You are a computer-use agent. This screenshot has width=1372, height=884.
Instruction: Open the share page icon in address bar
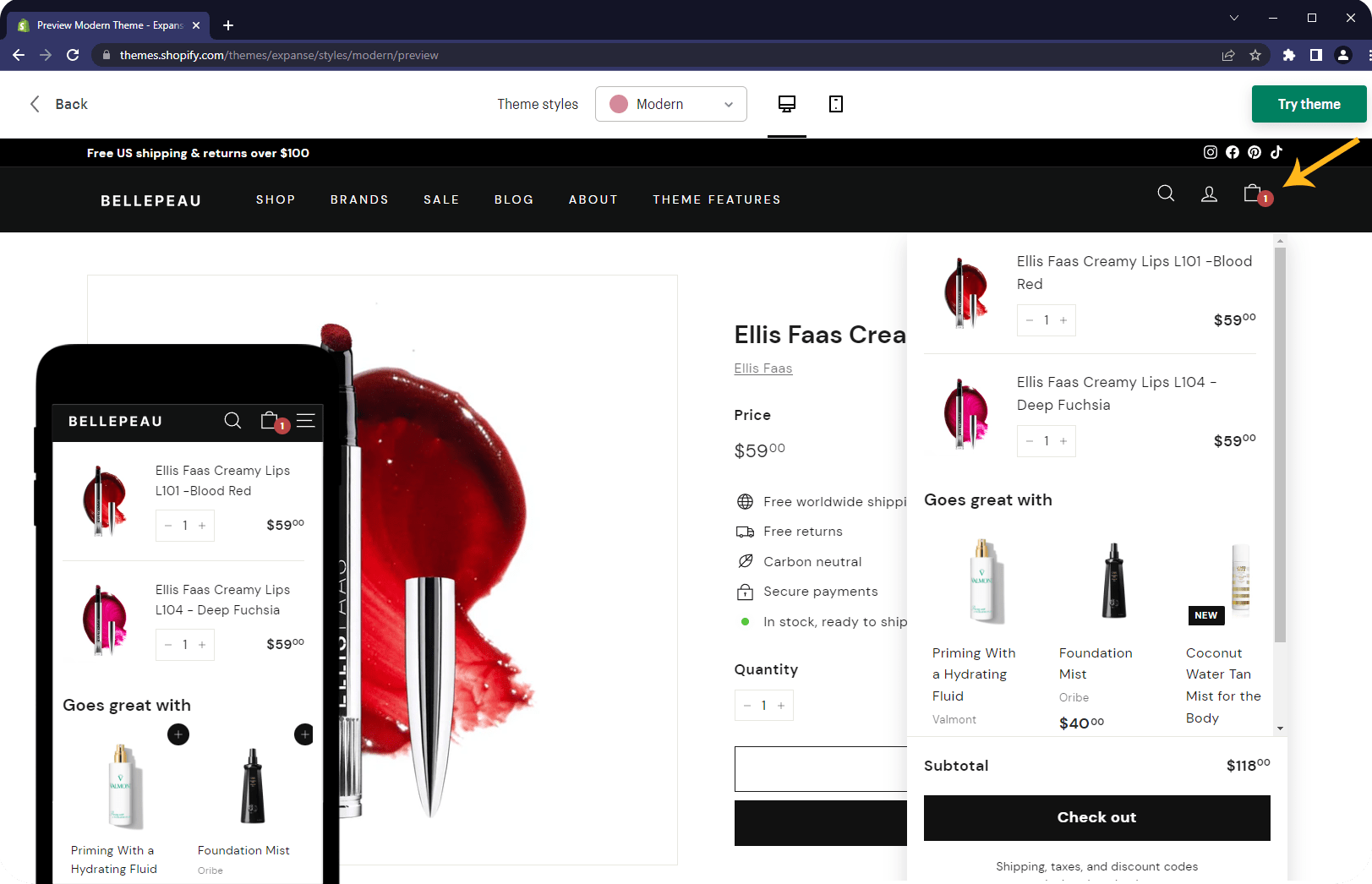click(x=1228, y=55)
